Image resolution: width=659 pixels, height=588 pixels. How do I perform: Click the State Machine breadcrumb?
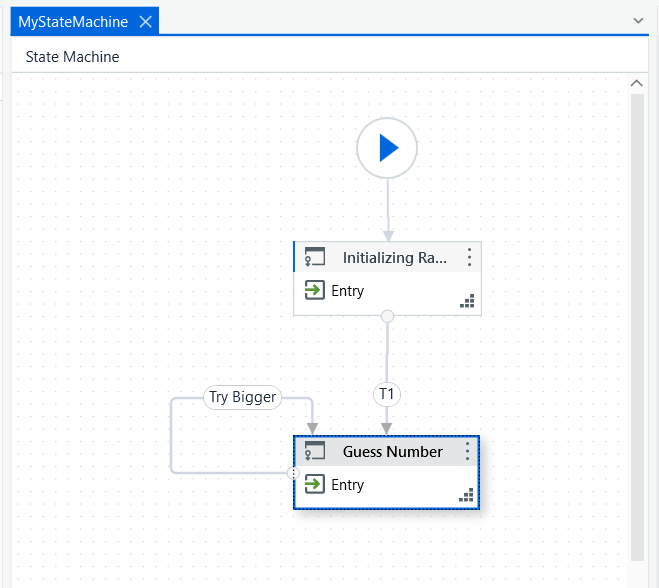pyautogui.click(x=72, y=57)
